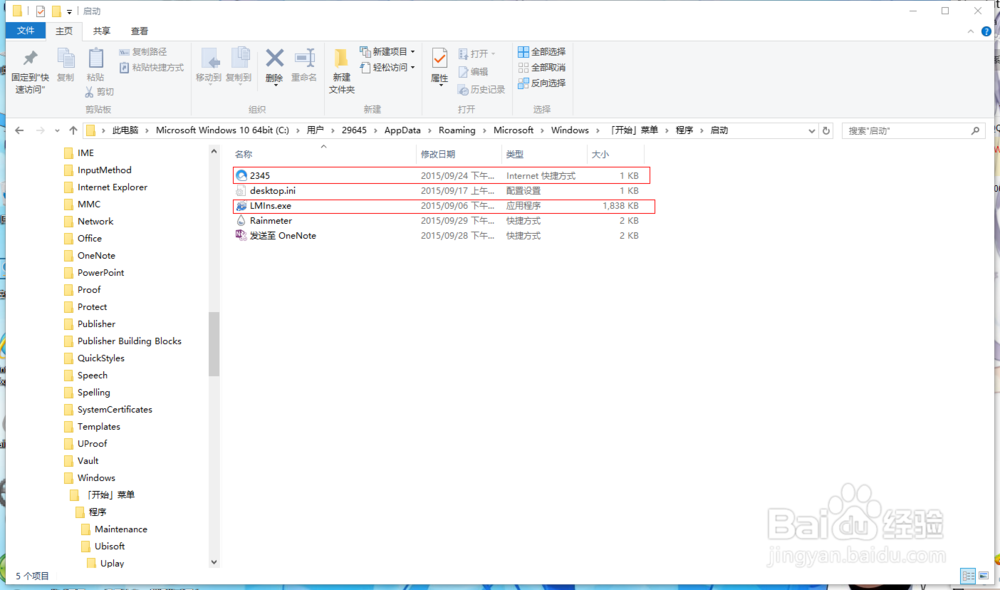
Task: Open the Office folder in tree
Action: (83, 239)
